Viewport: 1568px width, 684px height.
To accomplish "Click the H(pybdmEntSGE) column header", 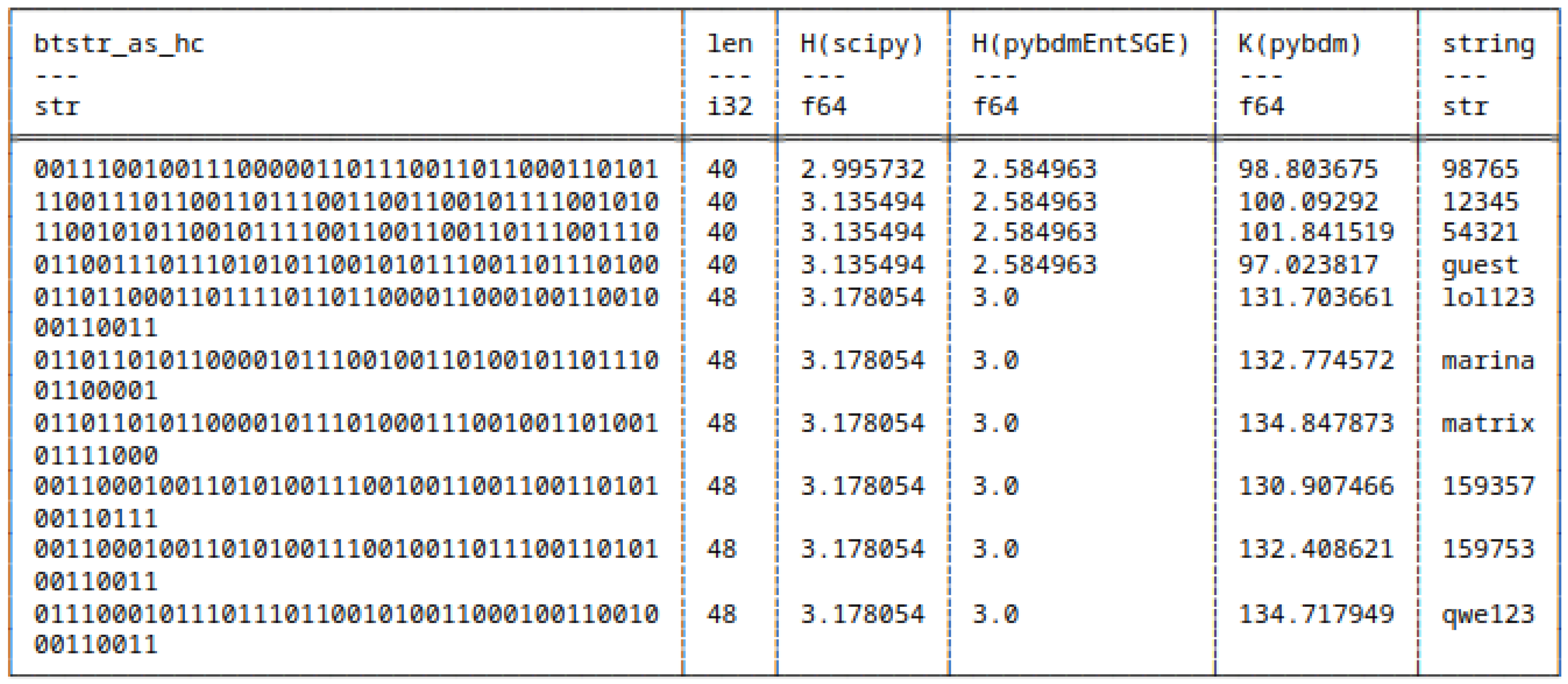I will tap(1080, 44).
